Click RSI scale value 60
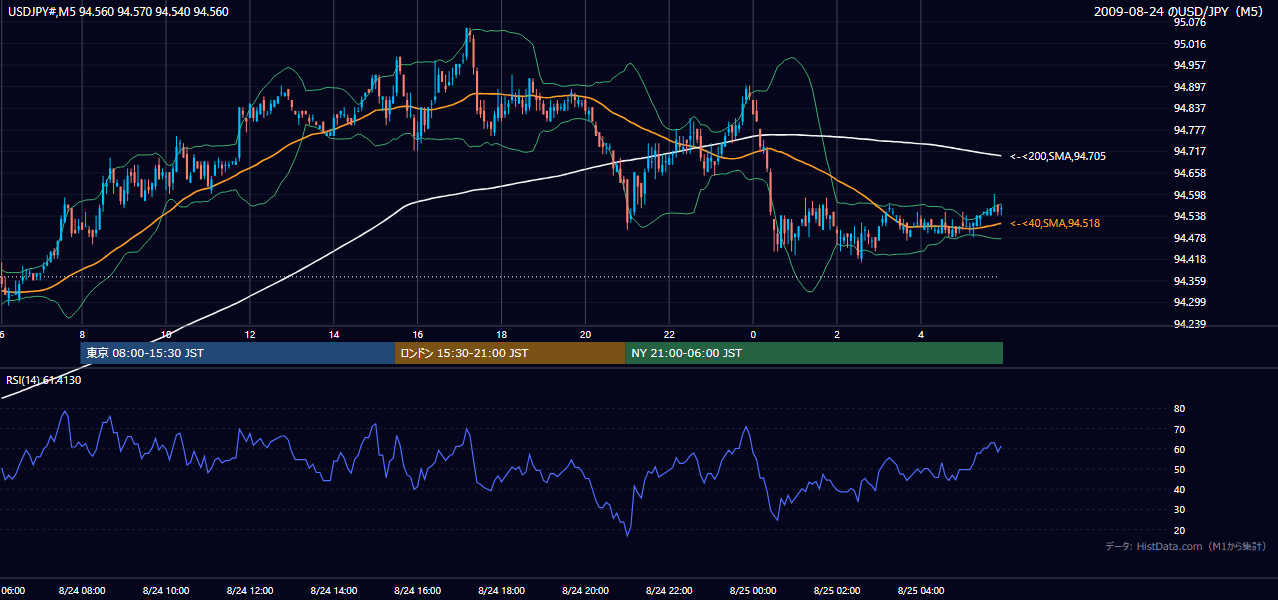The width and height of the screenshot is (1278, 600). coord(1179,449)
